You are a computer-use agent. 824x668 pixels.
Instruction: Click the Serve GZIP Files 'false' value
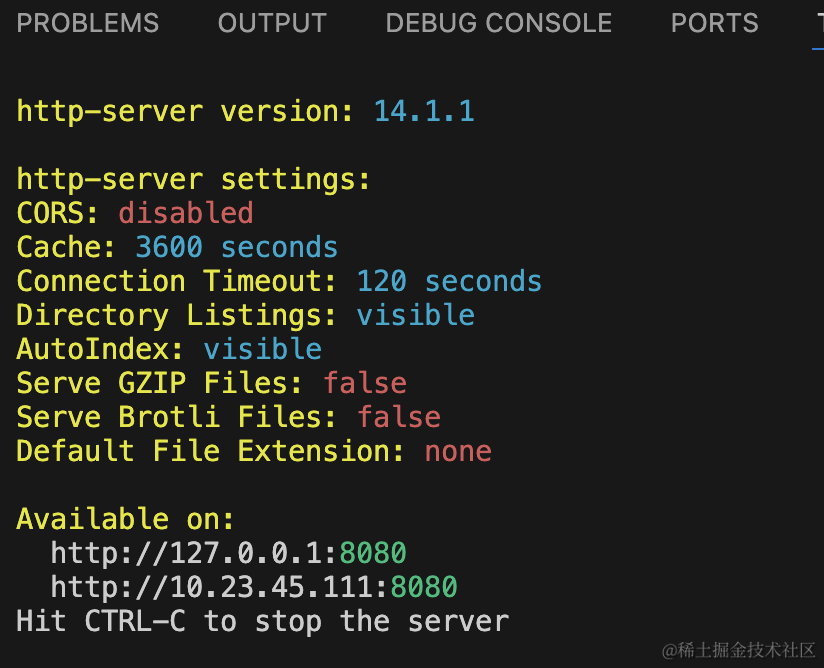coord(365,383)
